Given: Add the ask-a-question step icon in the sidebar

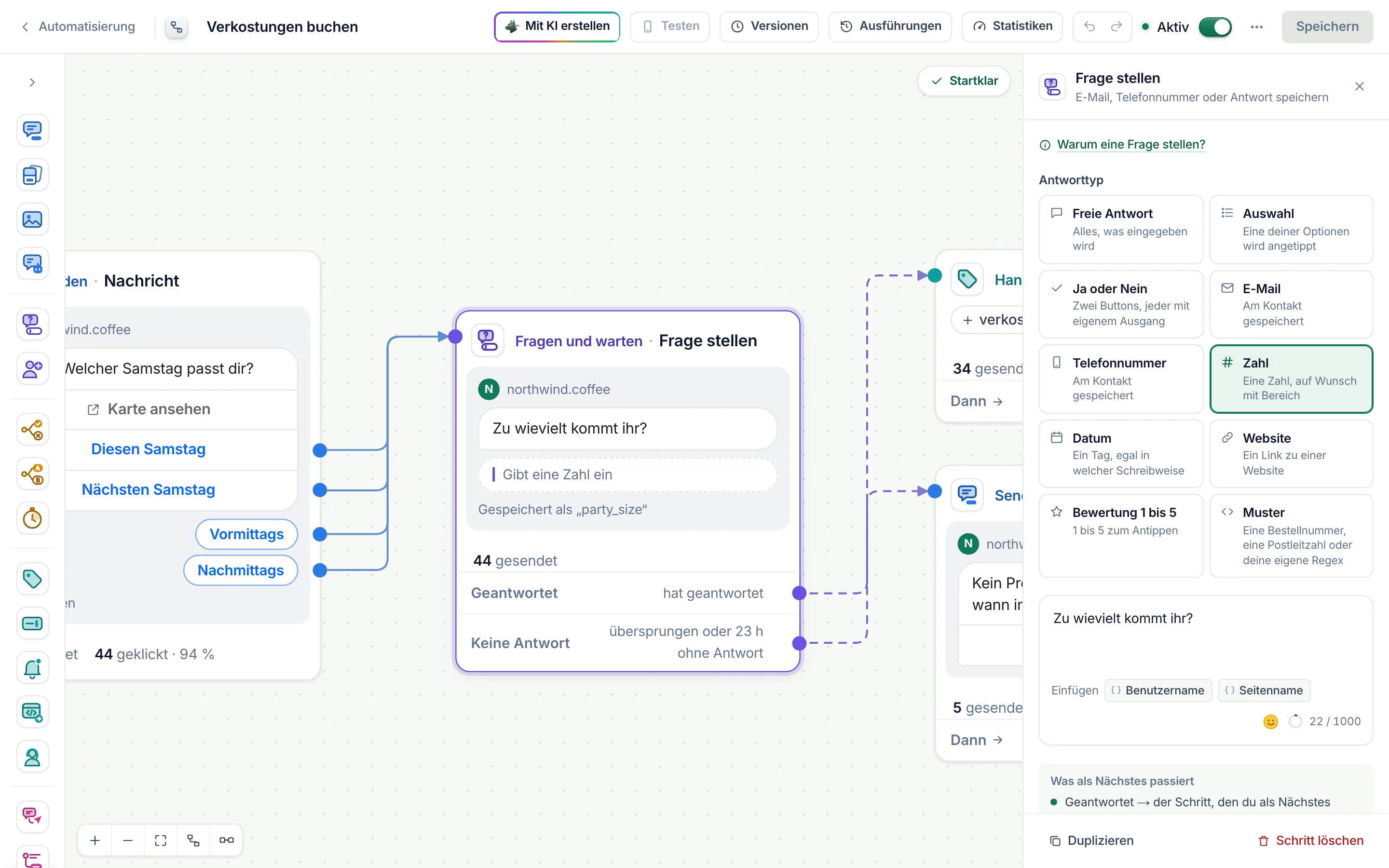Looking at the screenshot, I should point(32,325).
